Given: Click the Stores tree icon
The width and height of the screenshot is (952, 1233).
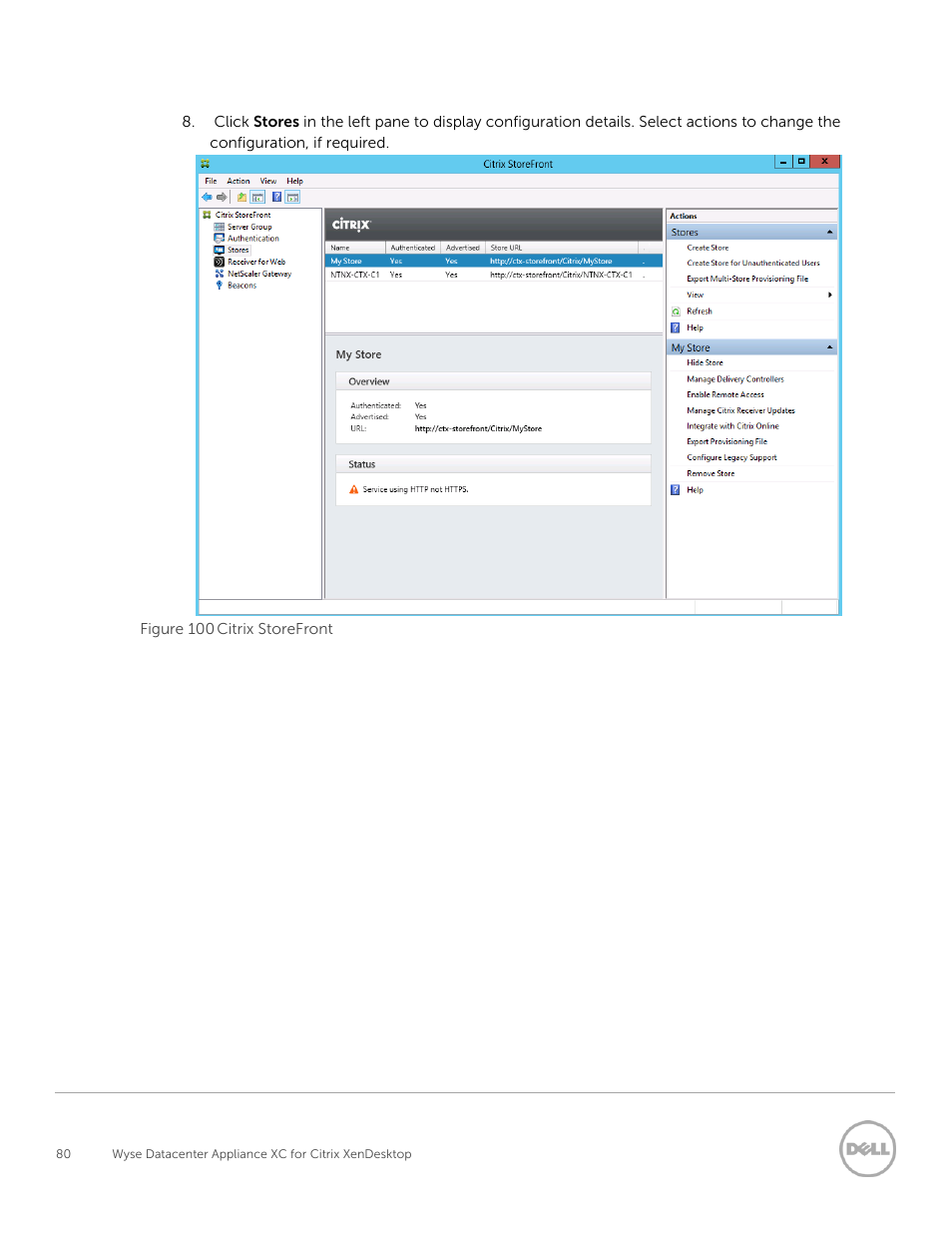Looking at the screenshot, I should [219, 250].
